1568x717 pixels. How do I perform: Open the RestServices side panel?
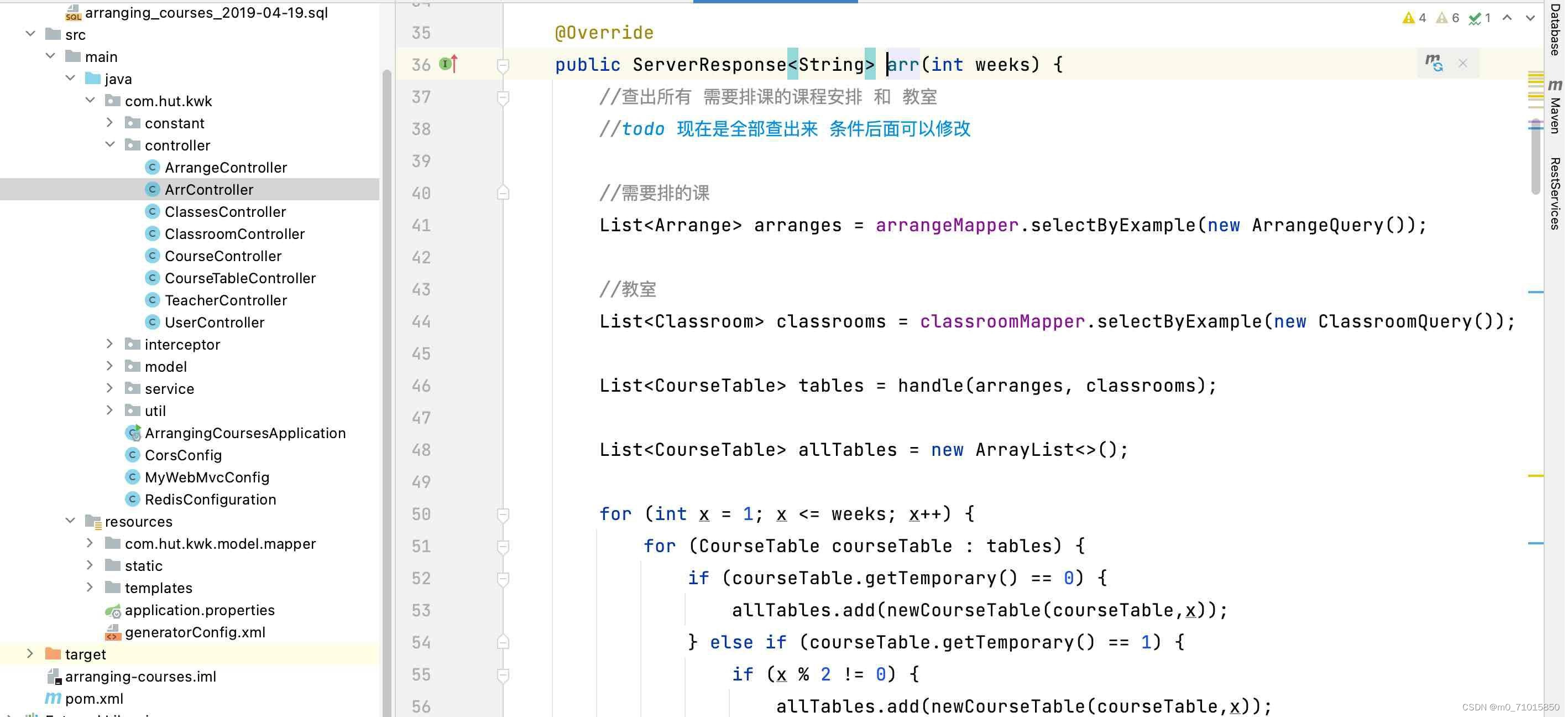tap(1555, 194)
